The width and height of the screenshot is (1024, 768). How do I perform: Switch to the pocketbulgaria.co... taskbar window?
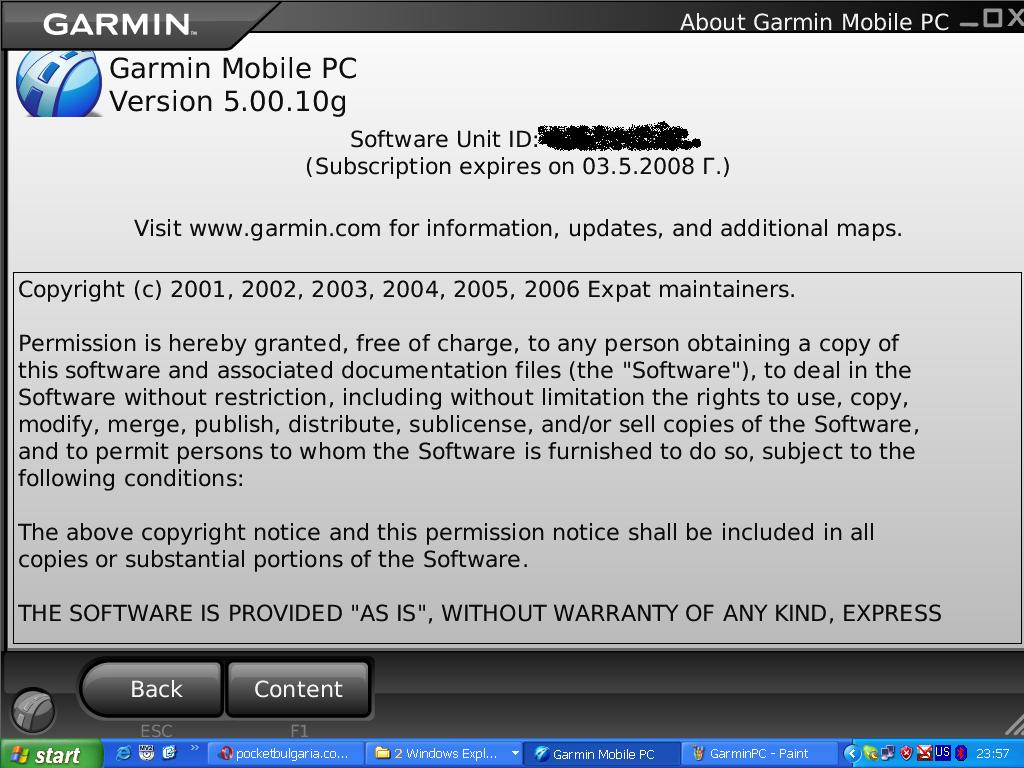285,754
